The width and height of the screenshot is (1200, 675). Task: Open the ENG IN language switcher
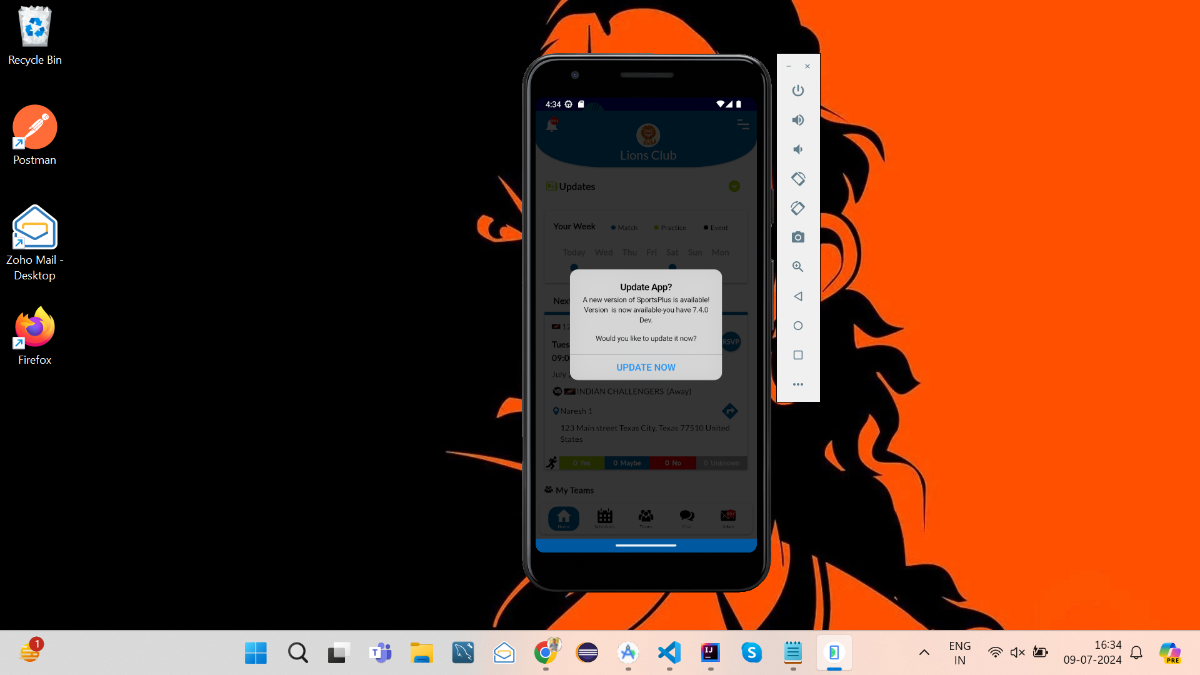pyautogui.click(x=960, y=653)
